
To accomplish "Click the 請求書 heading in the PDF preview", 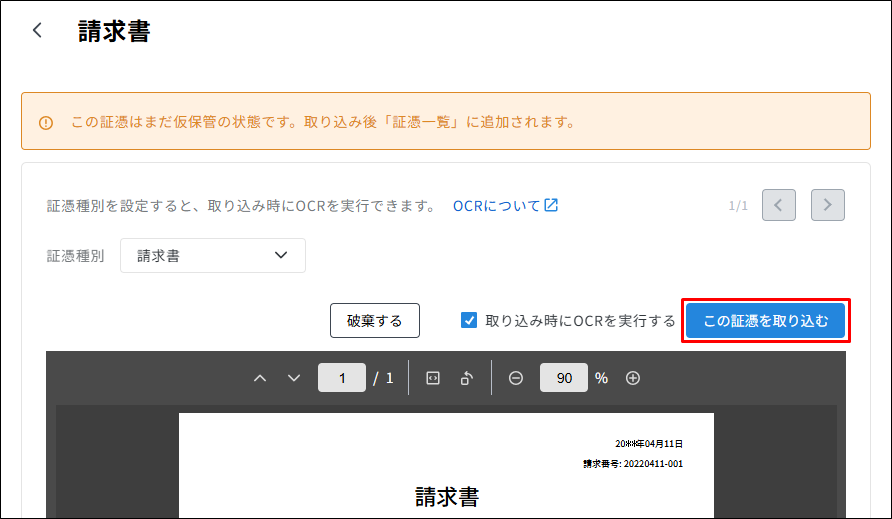I will click(x=447, y=497).
